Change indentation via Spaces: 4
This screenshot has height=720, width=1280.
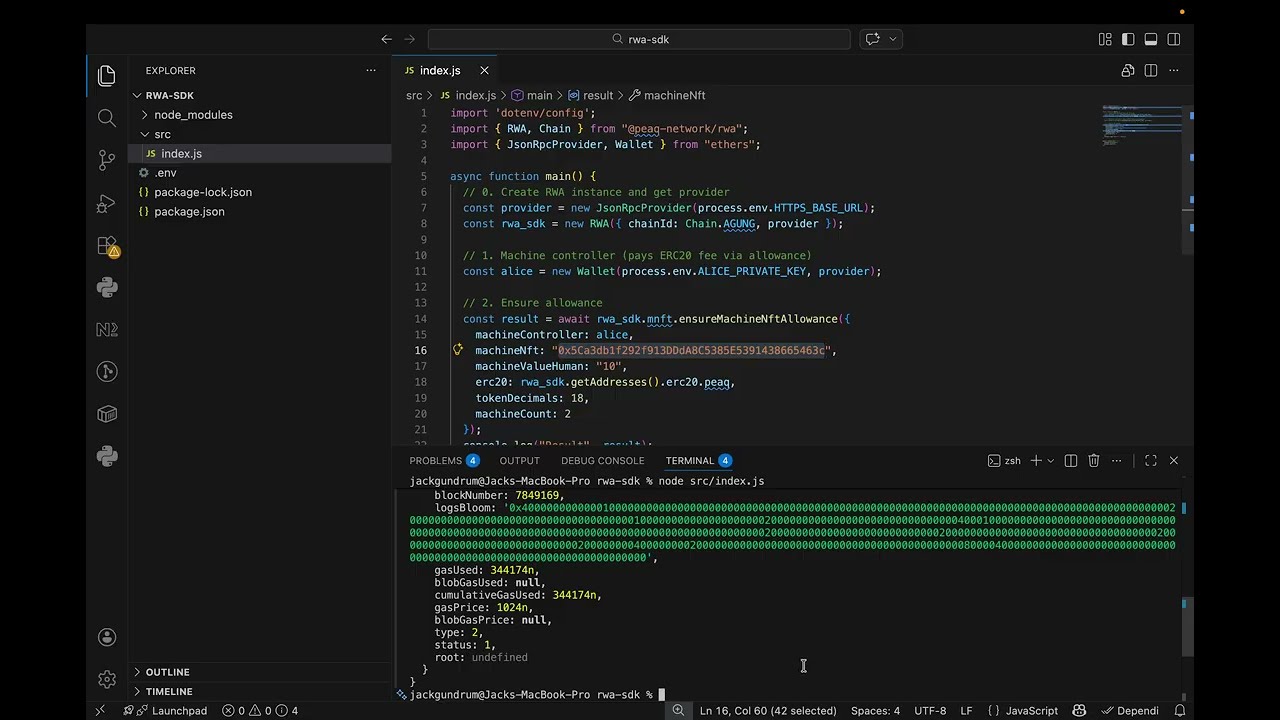875,711
